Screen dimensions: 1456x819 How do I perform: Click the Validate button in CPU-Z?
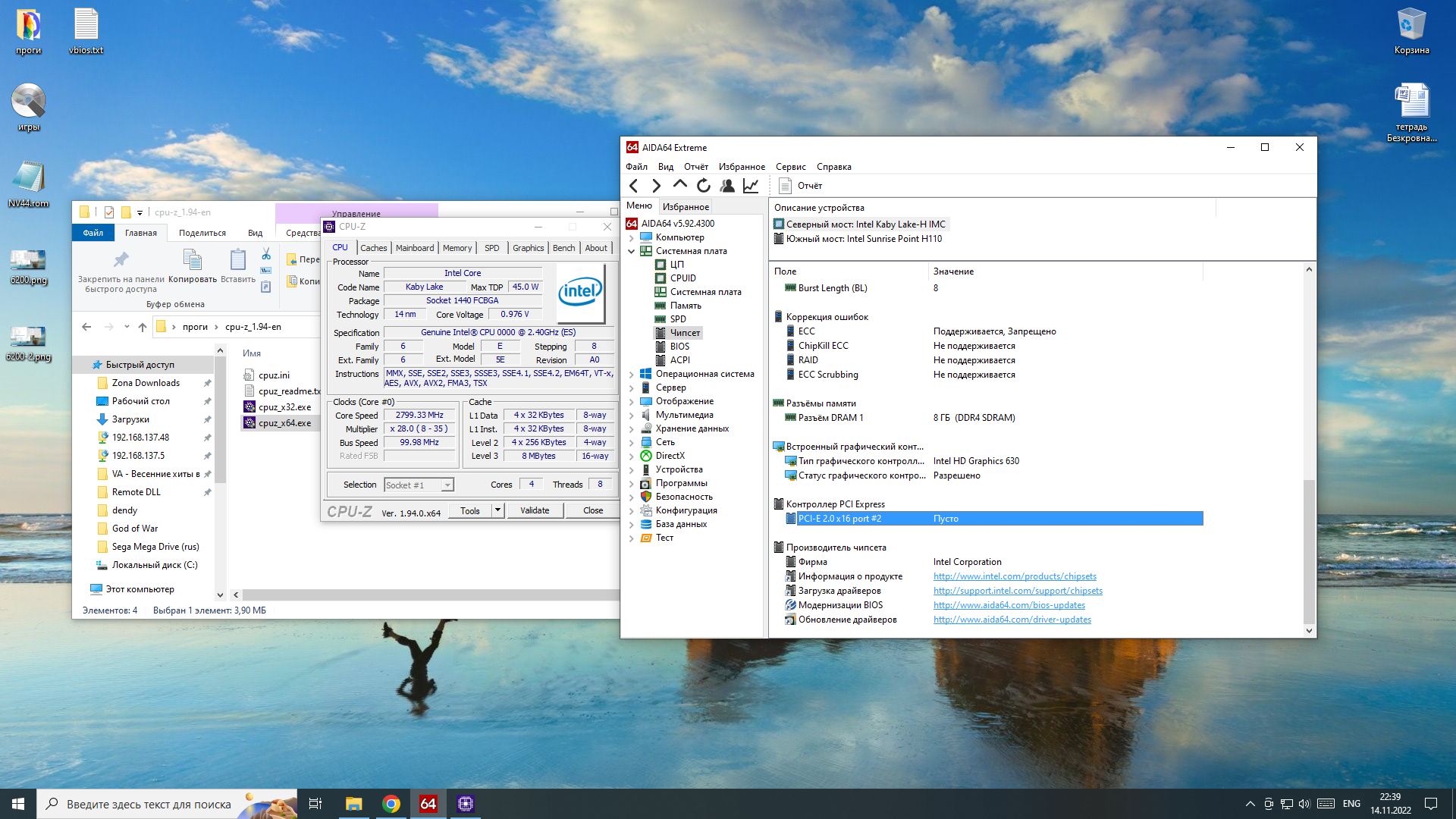pyautogui.click(x=535, y=510)
